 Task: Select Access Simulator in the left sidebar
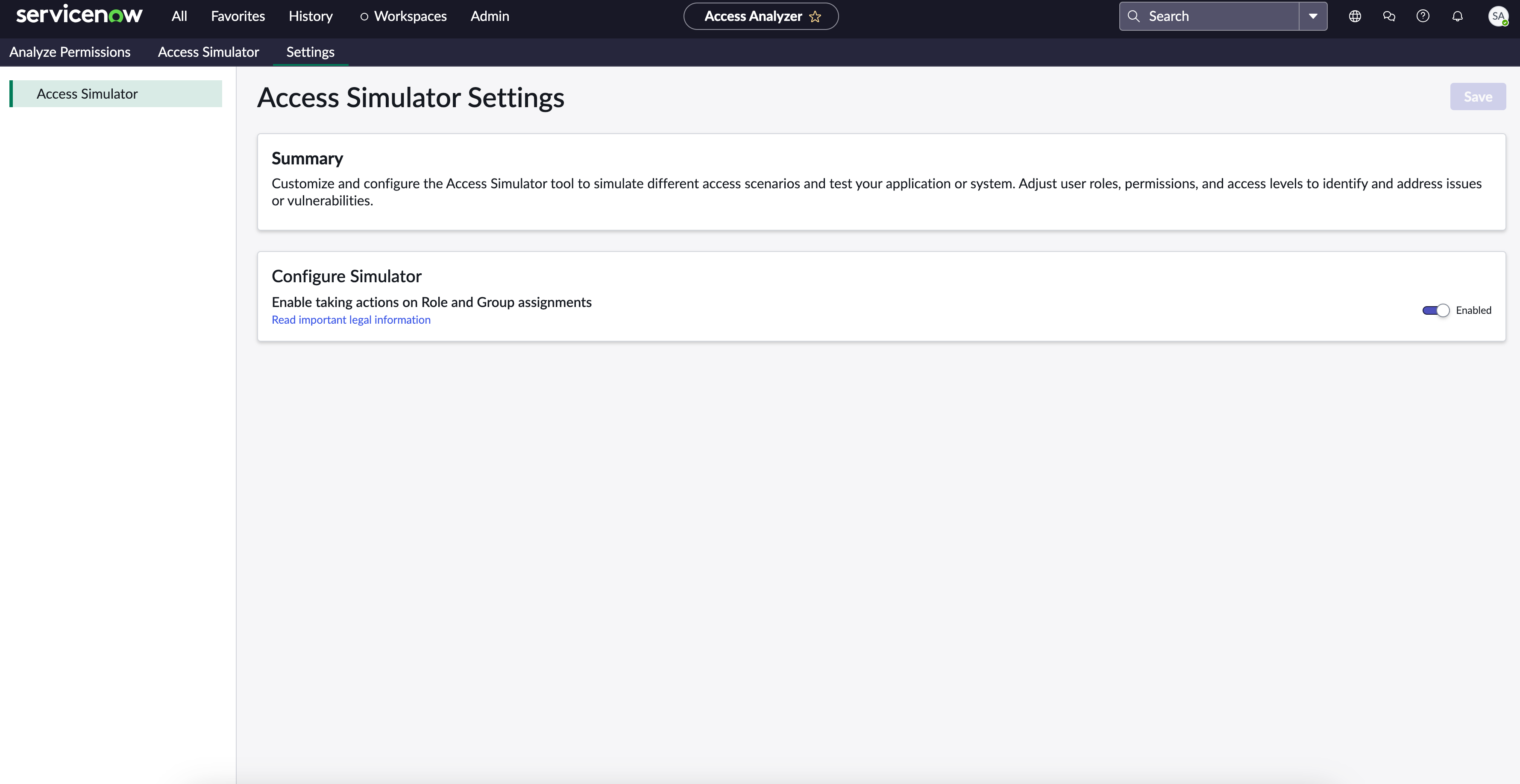tap(116, 94)
